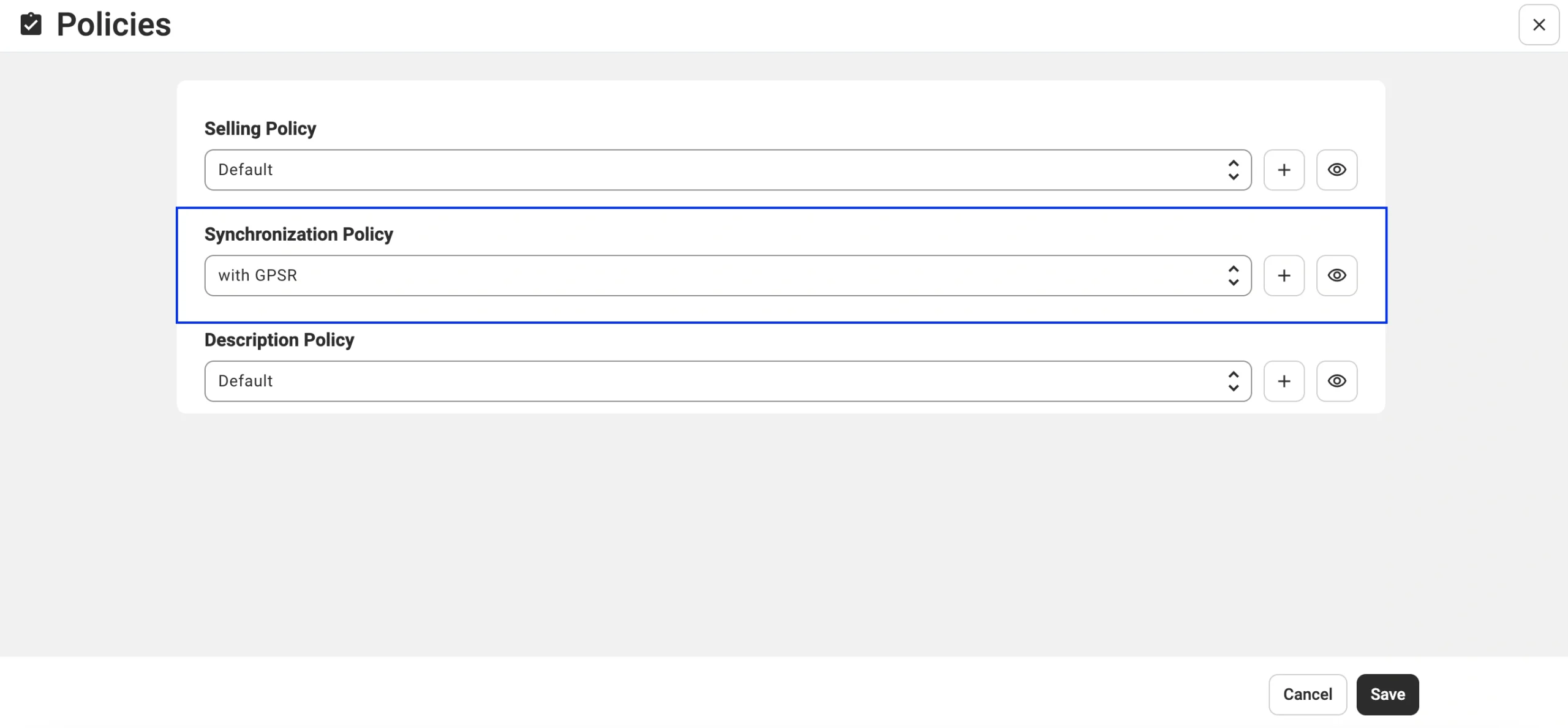The image size is (1568, 728).
Task: Click the 'Description Policy' label
Action: [279, 340]
